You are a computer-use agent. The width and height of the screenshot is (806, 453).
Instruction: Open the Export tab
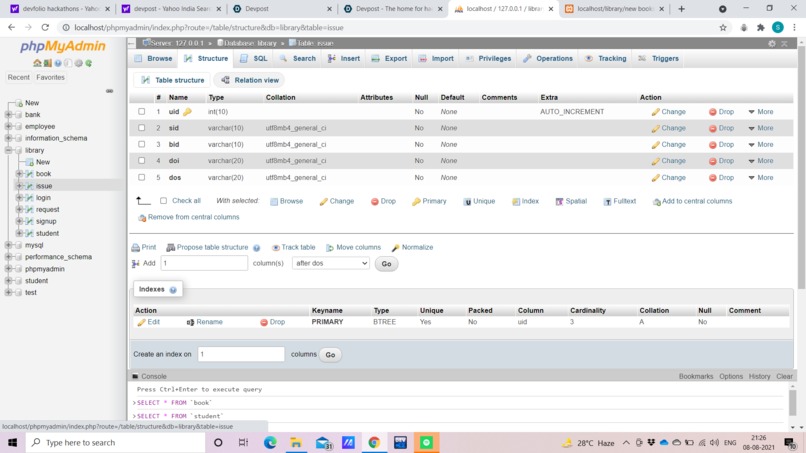[390, 59]
